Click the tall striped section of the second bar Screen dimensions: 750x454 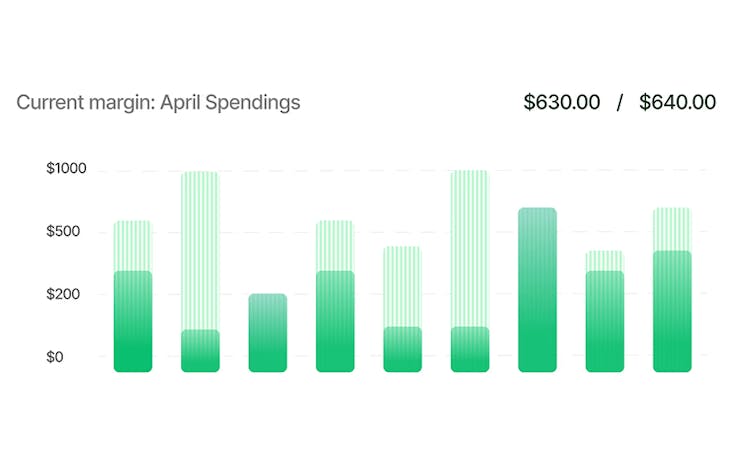(200, 250)
